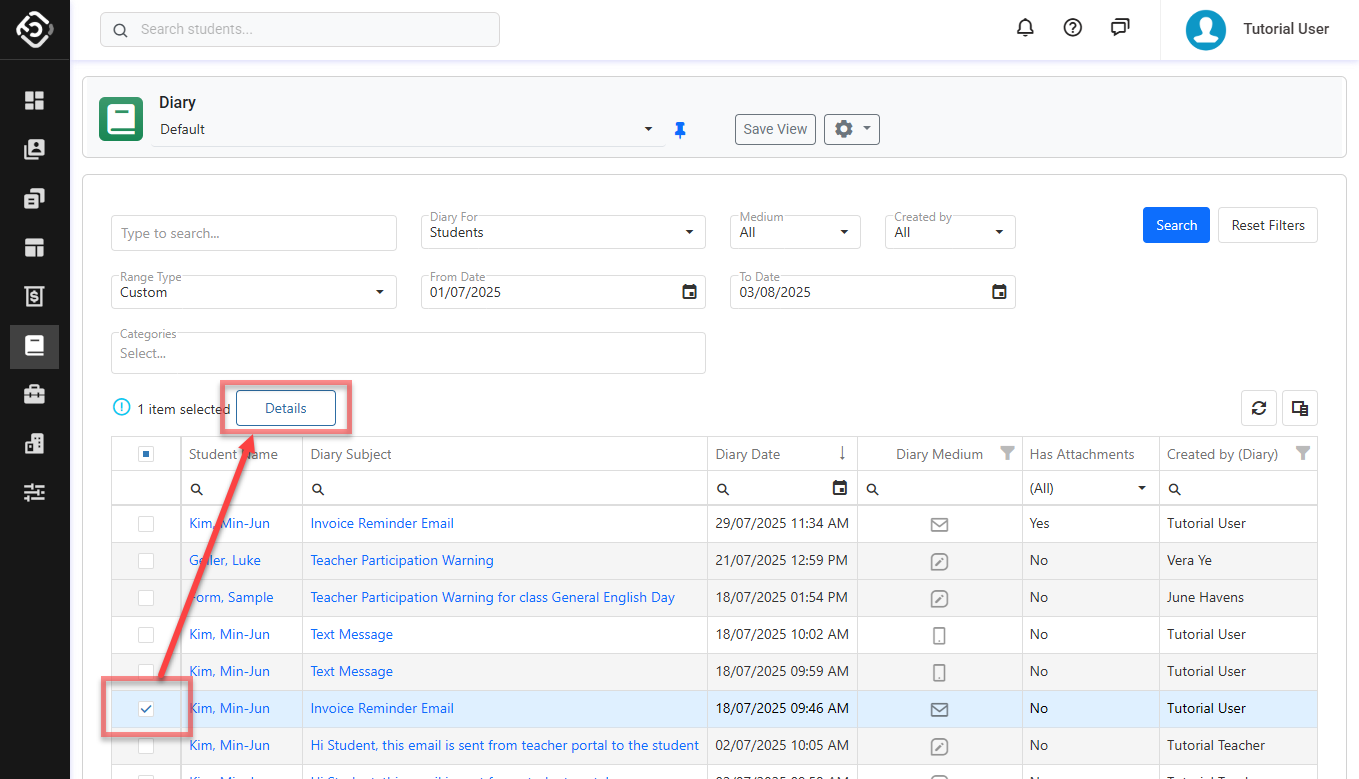The height and width of the screenshot is (779, 1359).
Task: Open the dashboard icon in left sidebar
Action: pyautogui.click(x=35, y=100)
